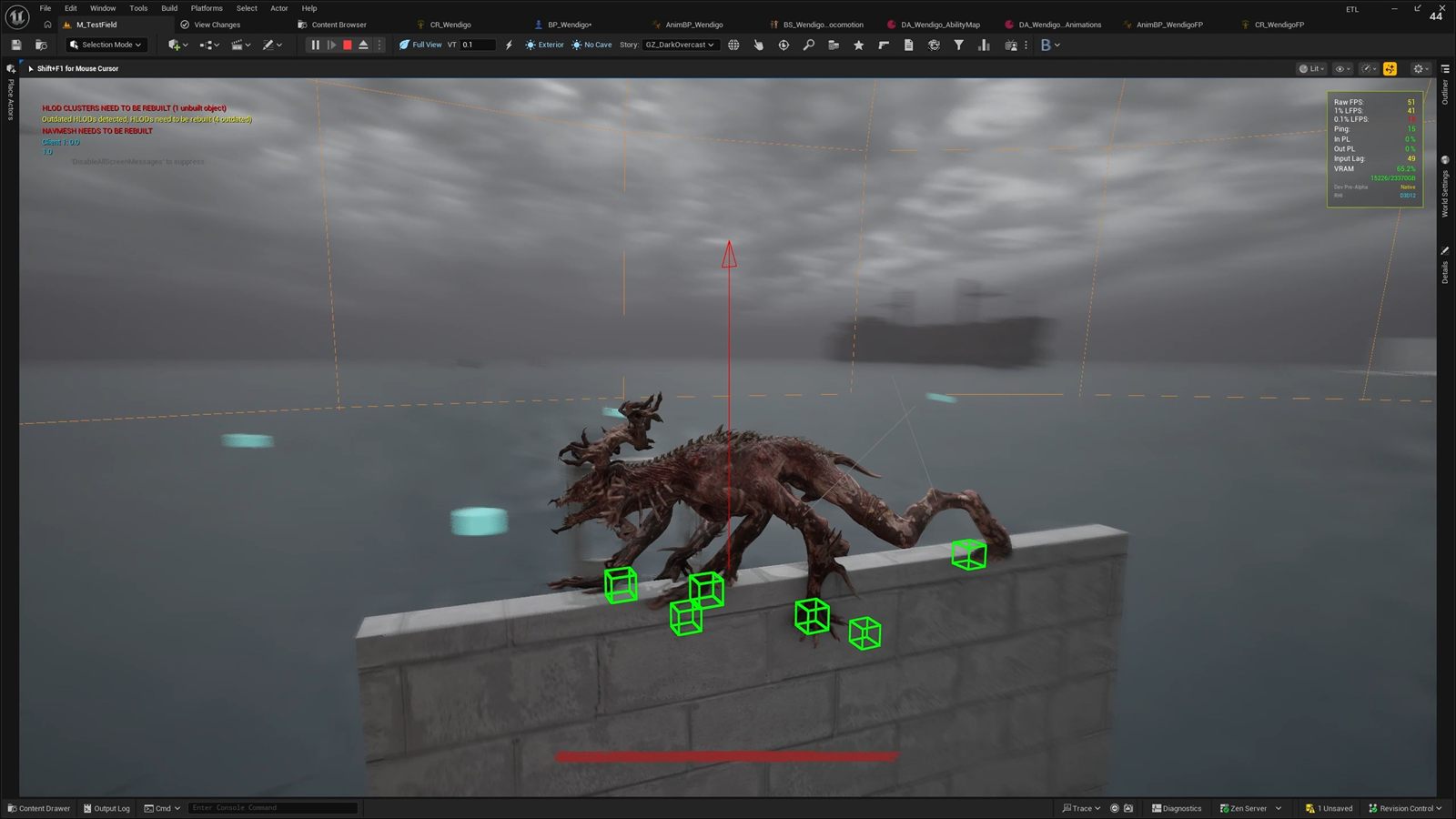Open the Build menu
Screen dimensions: 1456x819
click(x=169, y=8)
